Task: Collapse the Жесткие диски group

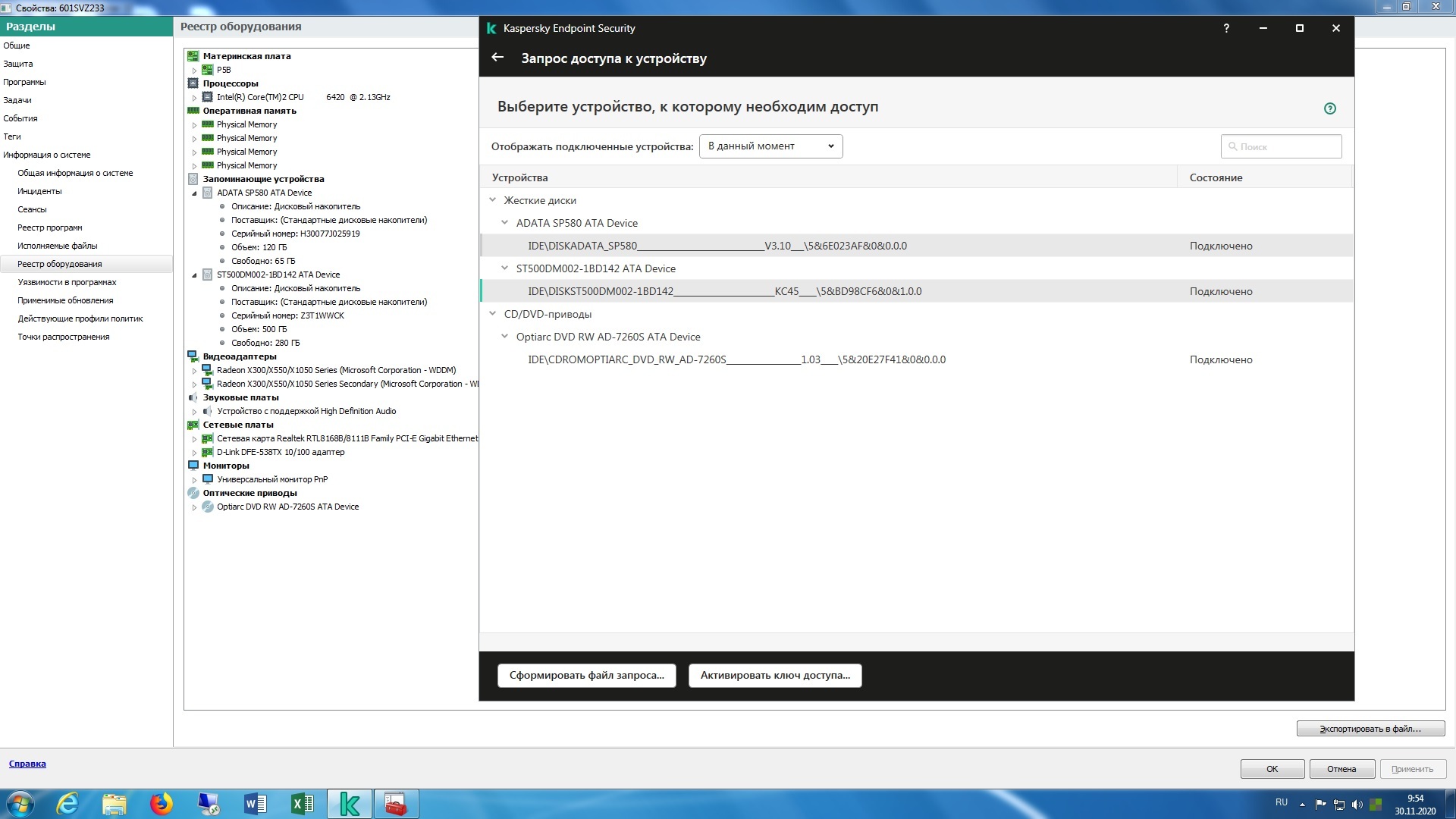Action: pyautogui.click(x=492, y=200)
